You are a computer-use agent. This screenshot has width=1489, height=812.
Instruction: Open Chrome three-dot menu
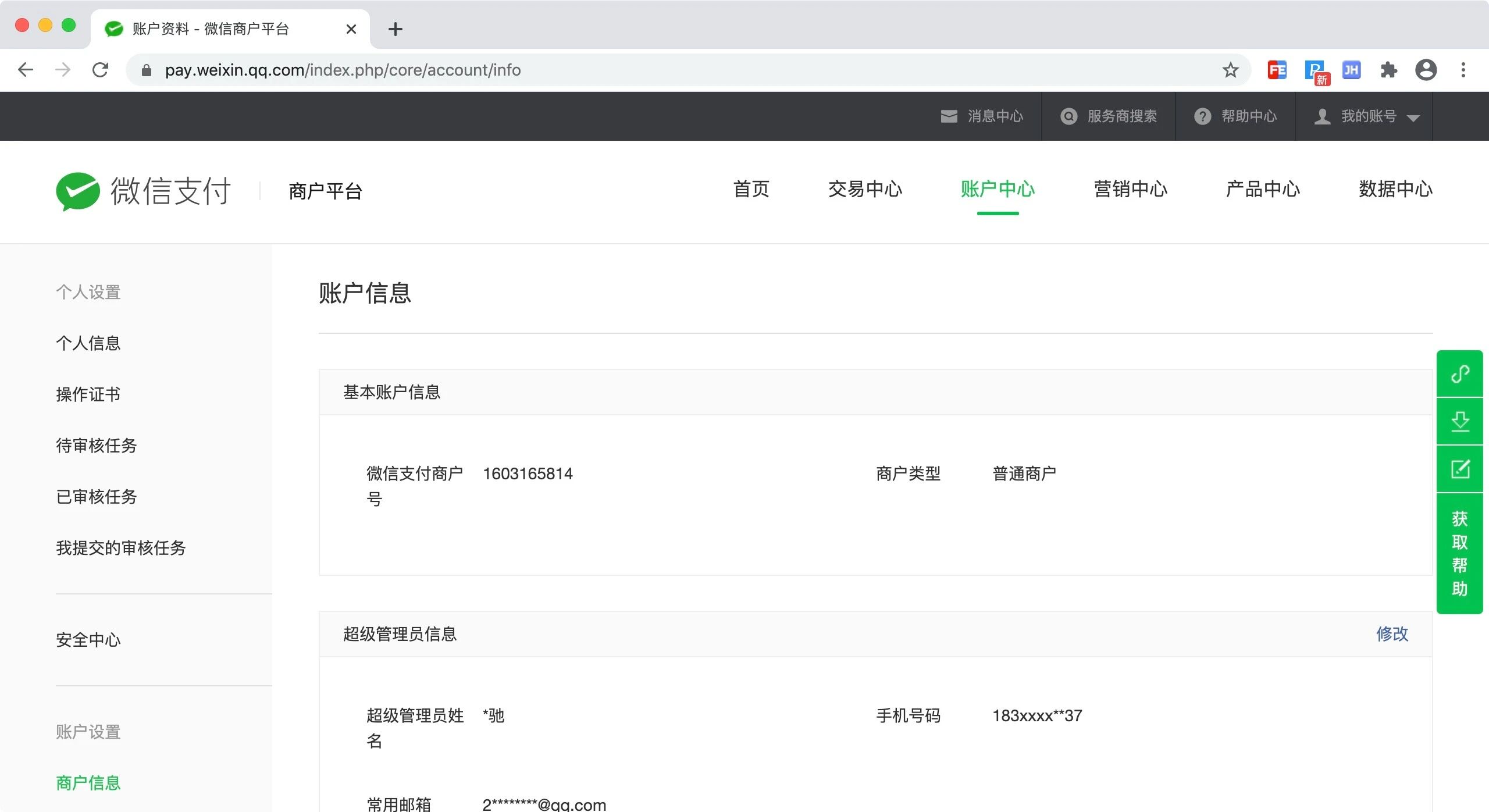pyautogui.click(x=1463, y=70)
